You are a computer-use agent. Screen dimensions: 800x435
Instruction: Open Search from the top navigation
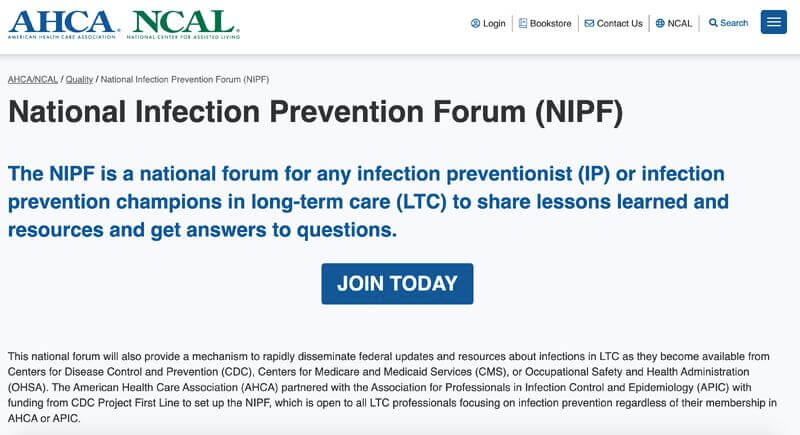(734, 23)
